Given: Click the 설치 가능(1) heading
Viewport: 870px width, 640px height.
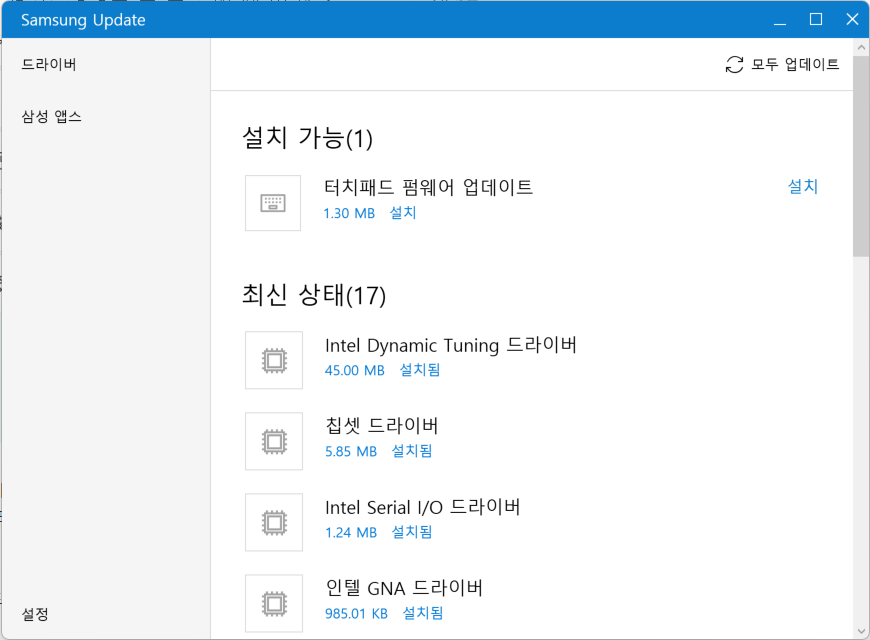Looking at the screenshot, I should pos(307,138).
